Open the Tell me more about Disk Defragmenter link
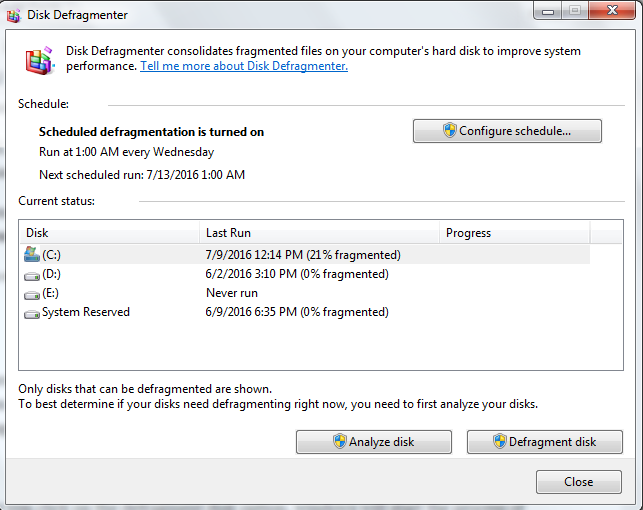 click(x=243, y=66)
